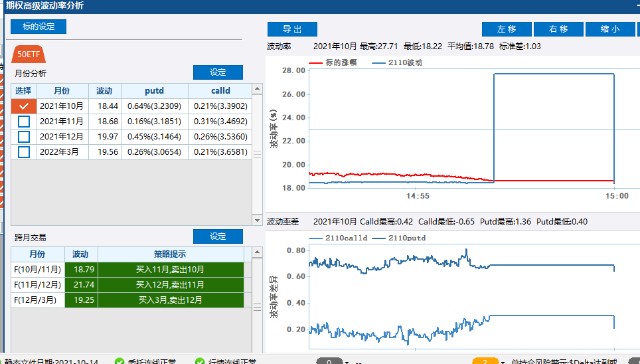The height and width of the screenshot is (364, 640).
Task: Click the 策略提示 column header
Action: click(171, 254)
